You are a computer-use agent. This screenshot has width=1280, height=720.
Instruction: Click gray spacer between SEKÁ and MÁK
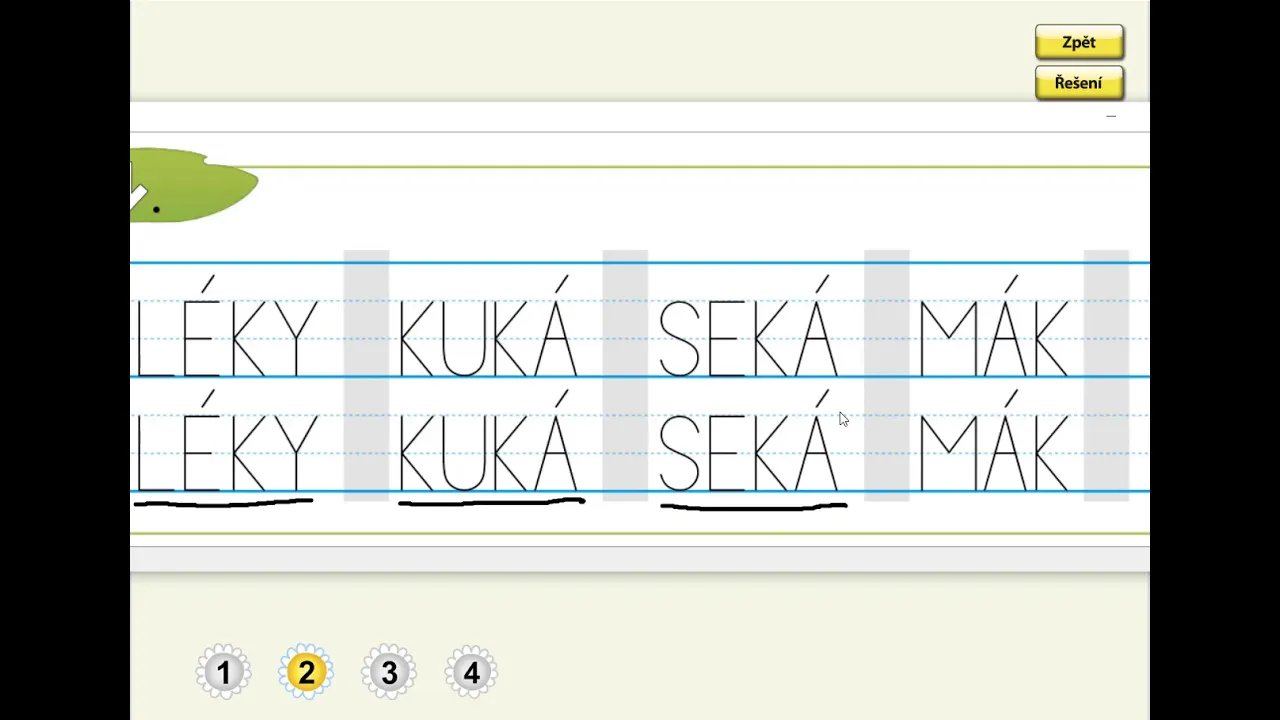(x=887, y=375)
